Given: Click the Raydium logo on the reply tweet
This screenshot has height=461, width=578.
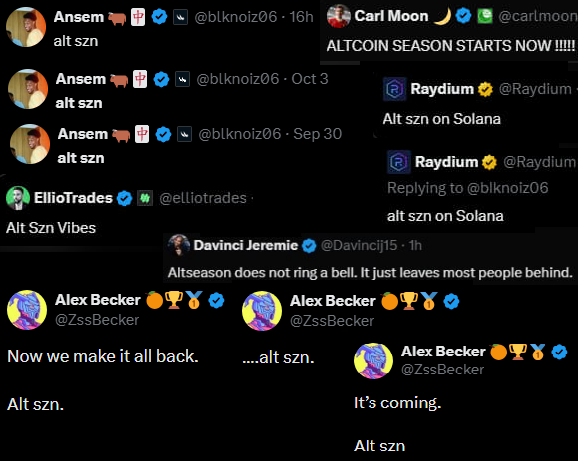Looking at the screenshot, I should point(399,162).
